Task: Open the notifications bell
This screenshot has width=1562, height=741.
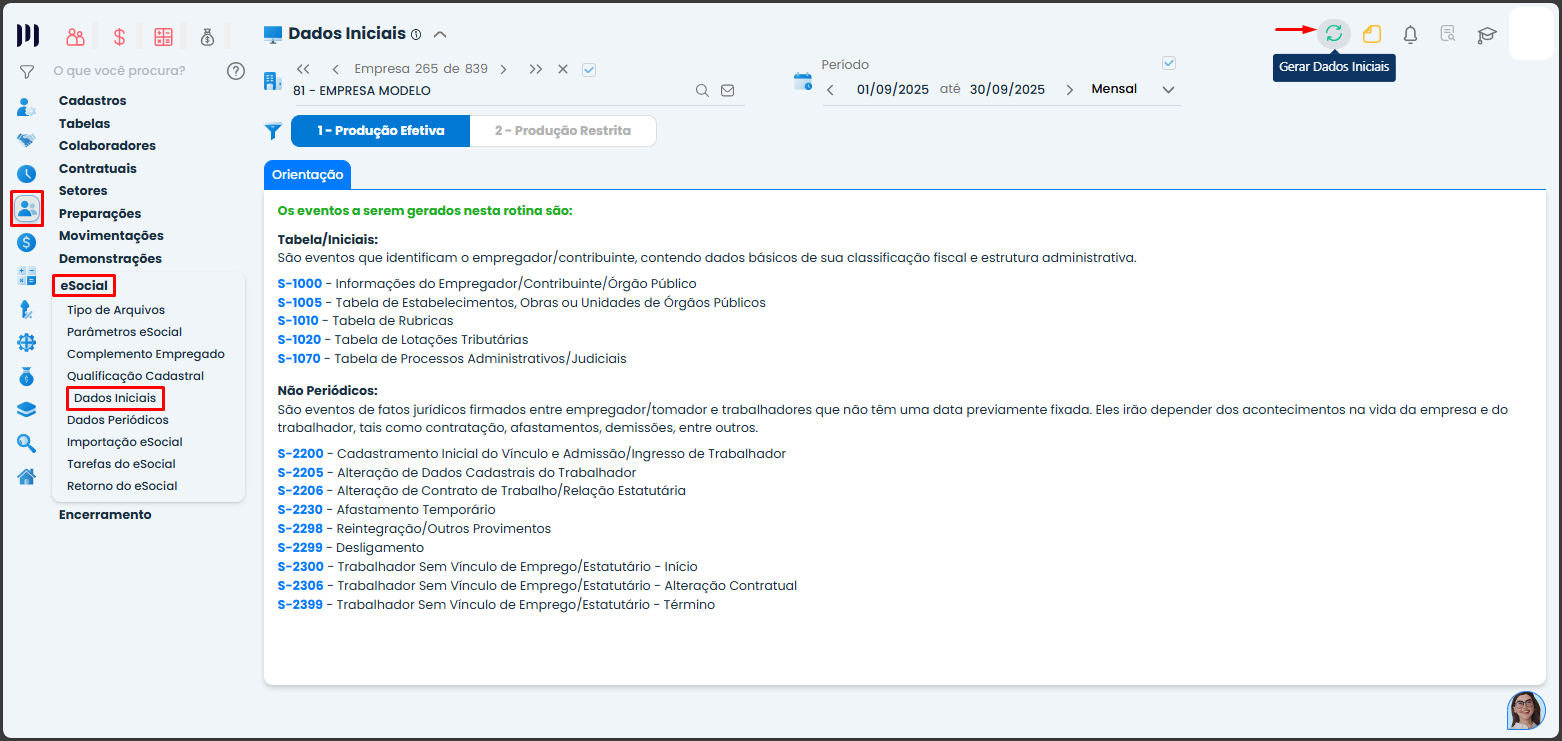Action: click(x=1410, y=34)
